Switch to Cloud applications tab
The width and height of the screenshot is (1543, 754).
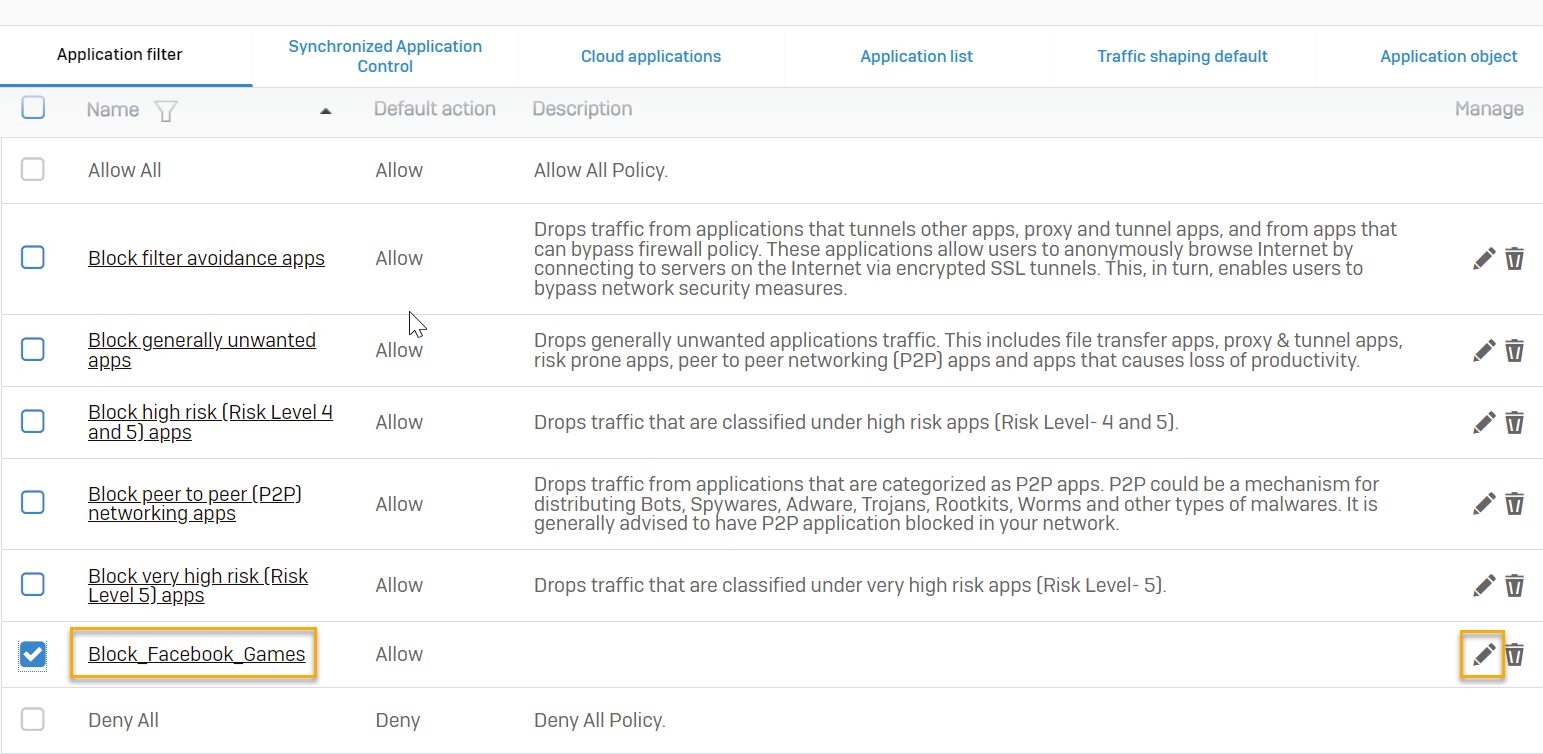[651, 56]
